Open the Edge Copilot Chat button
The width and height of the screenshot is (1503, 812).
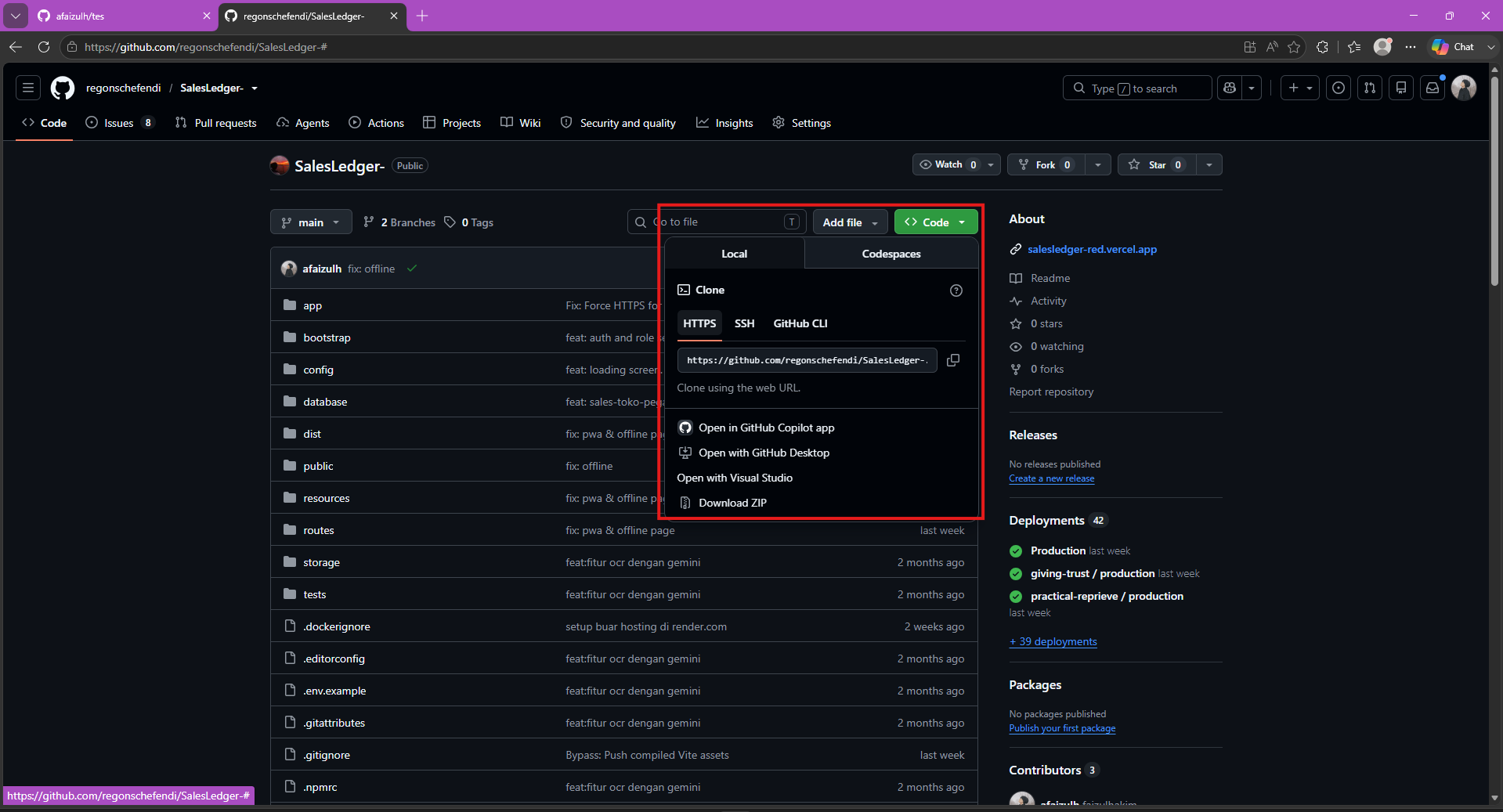pos(1454,47)
